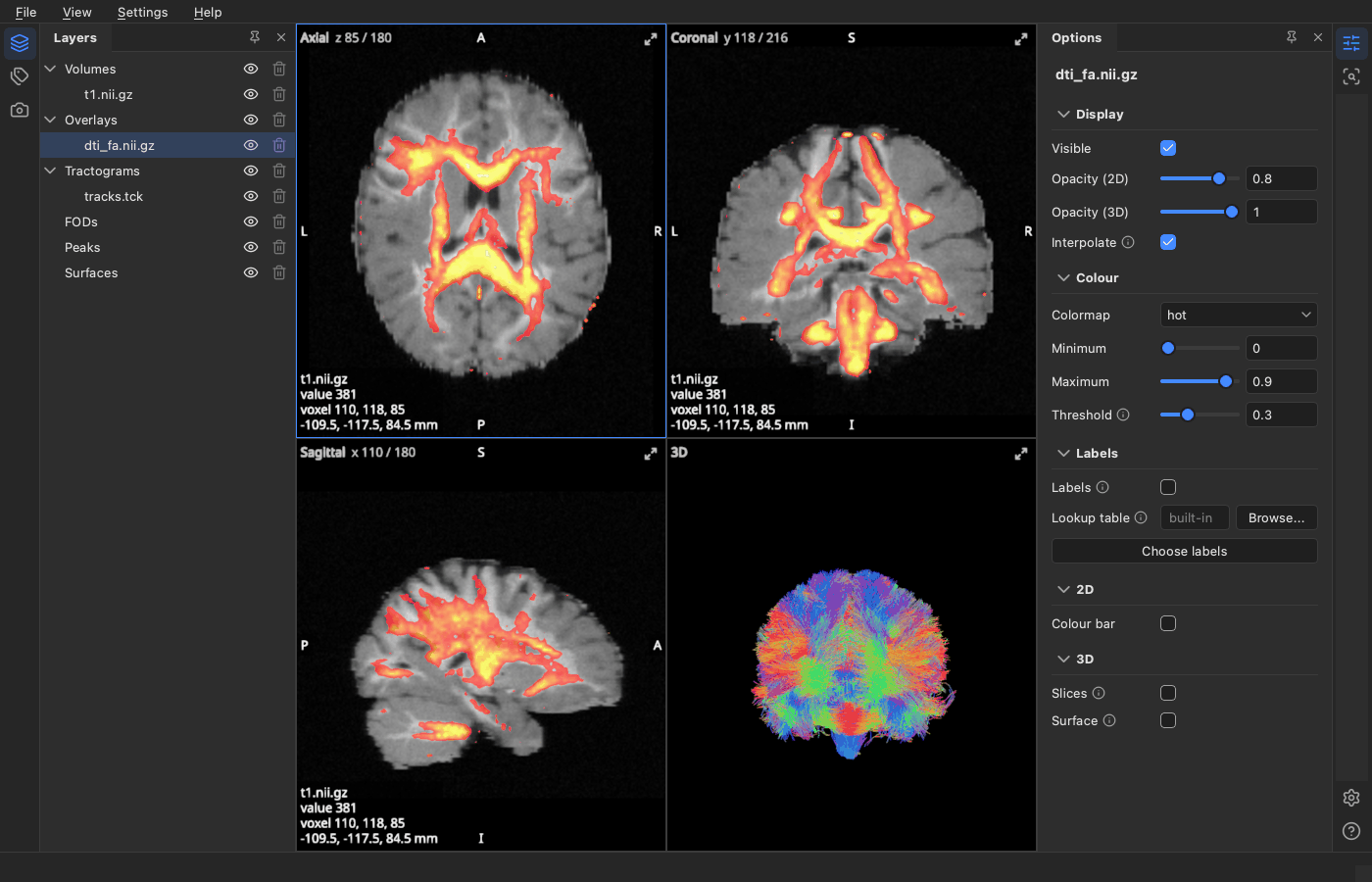
Task: Maximize the Coronal view
Action: [1021, 39]
